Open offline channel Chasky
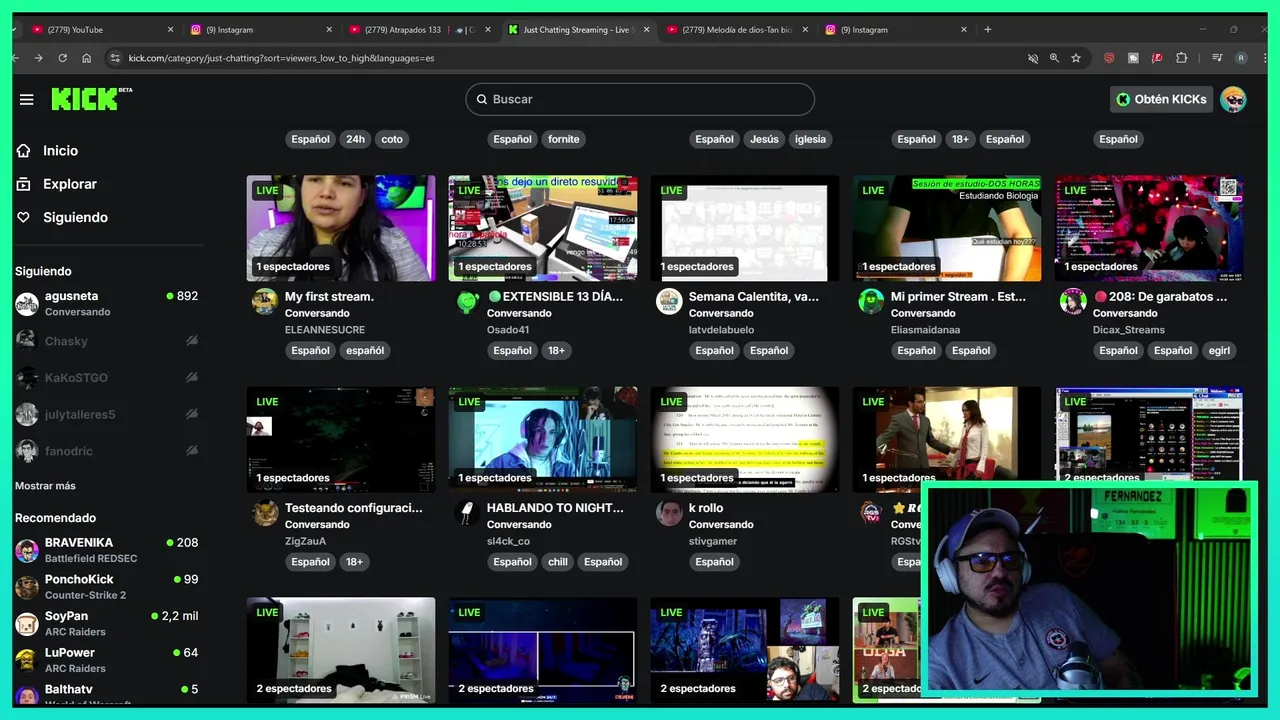 tap(106, 341)
